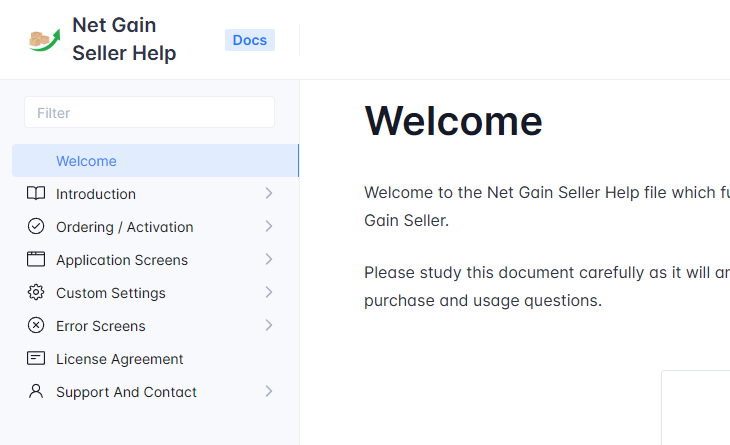Focus the Filter input field

tap(149, 112)
